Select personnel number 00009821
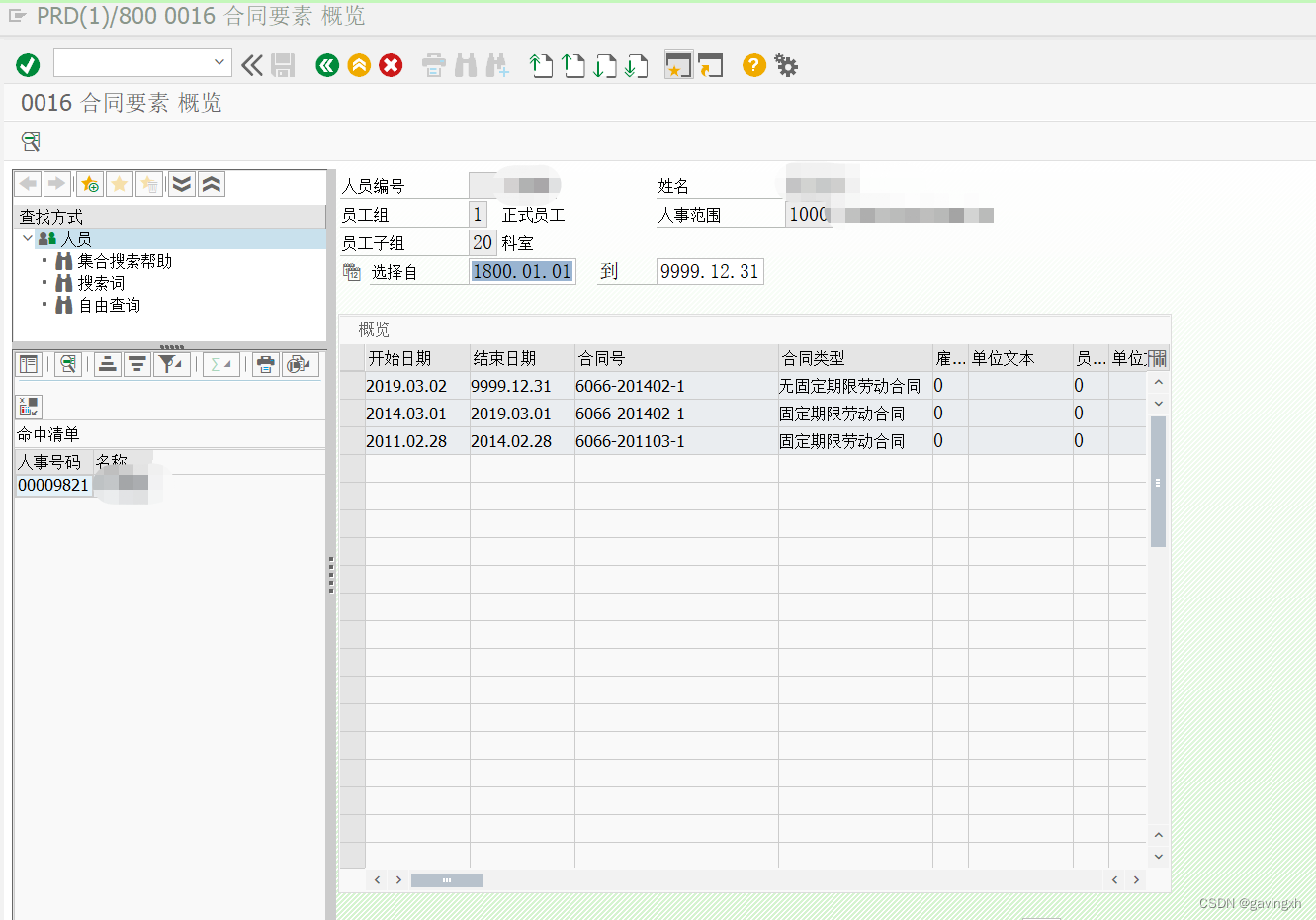 click(x=53, y=485)
